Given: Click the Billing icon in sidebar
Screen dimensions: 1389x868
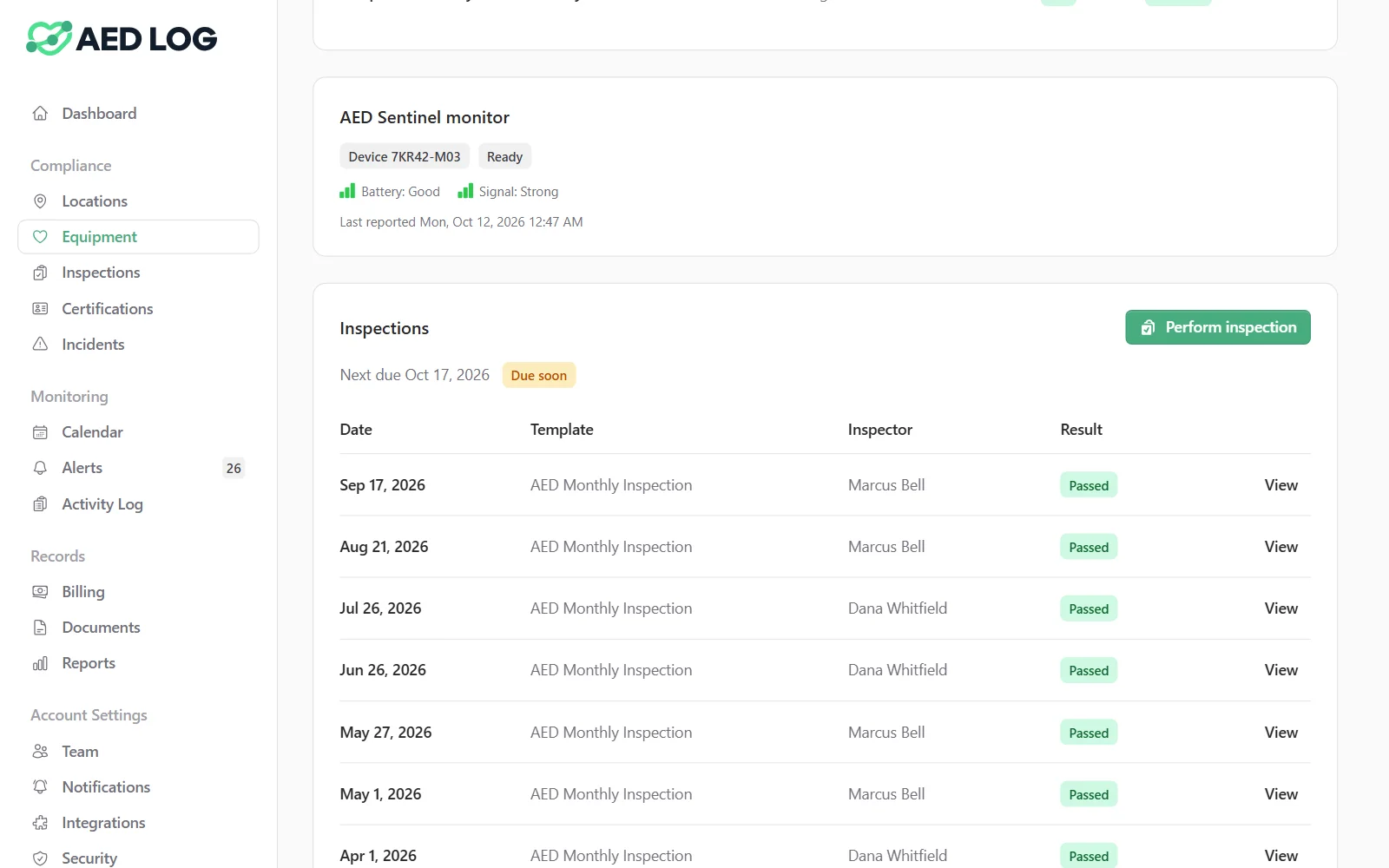Looking at the screenshot, I should tap(40, 592).
